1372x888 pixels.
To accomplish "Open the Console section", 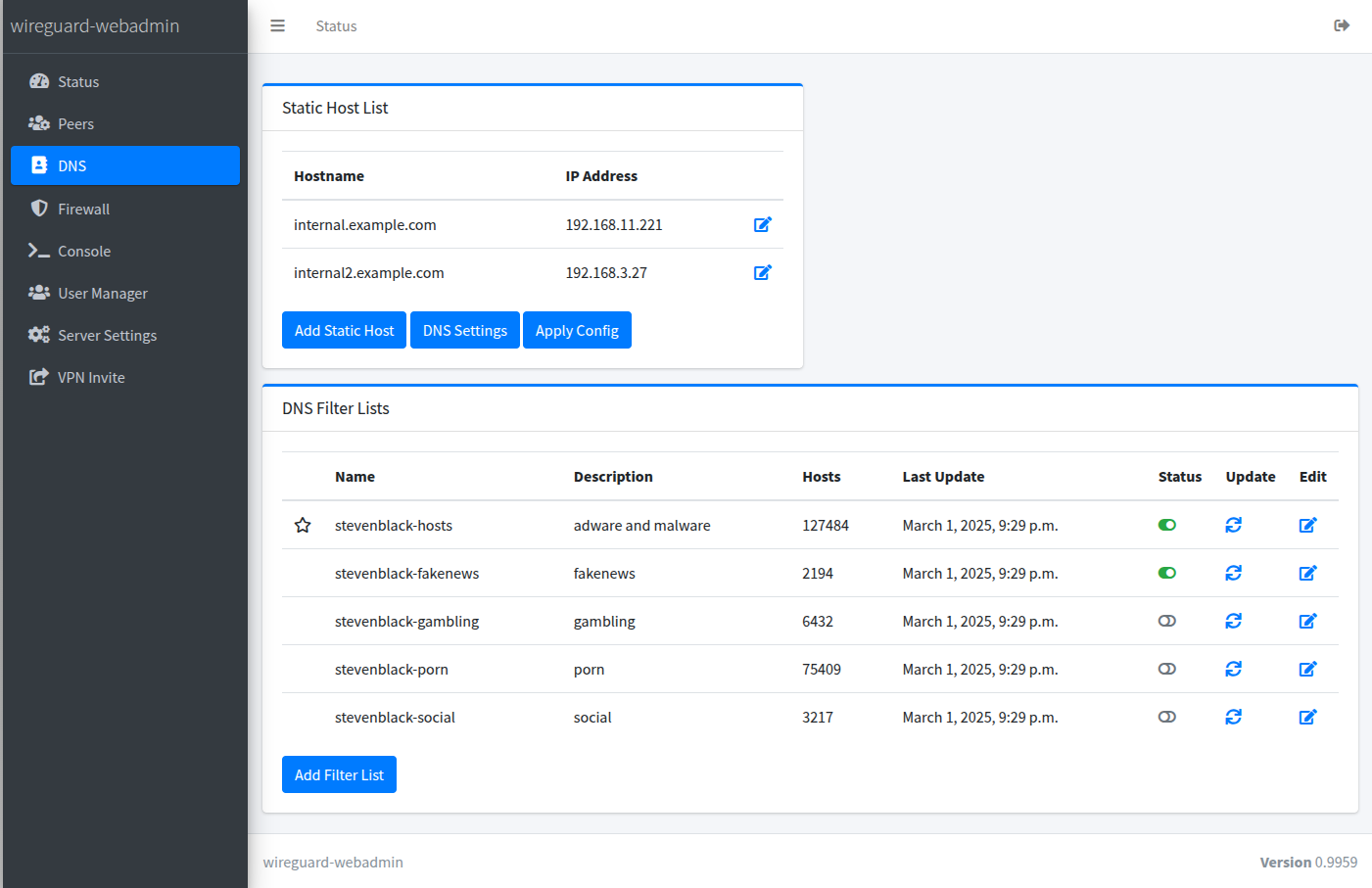I will click(83, 251).
